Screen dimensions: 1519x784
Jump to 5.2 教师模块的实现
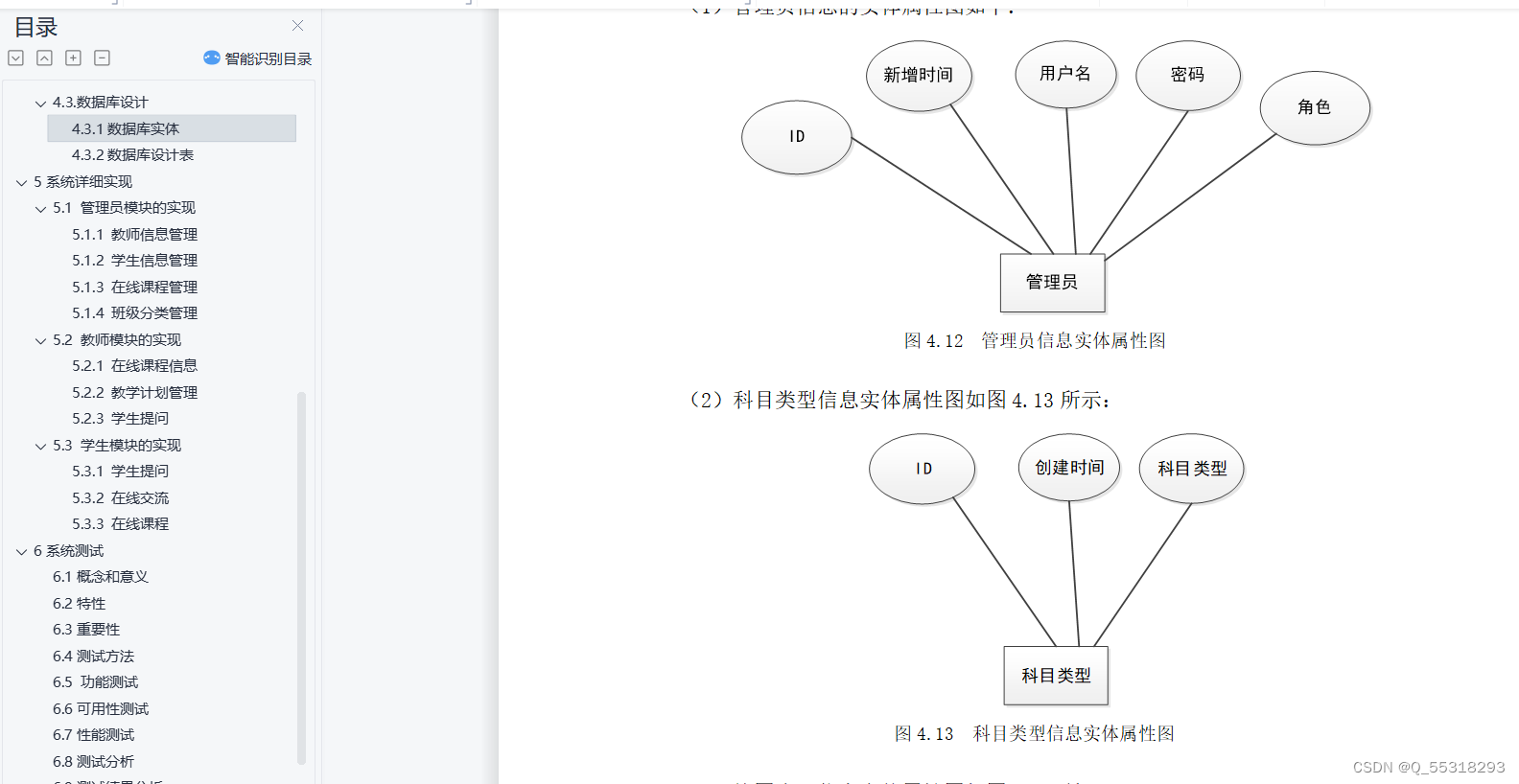coord(117,340)
